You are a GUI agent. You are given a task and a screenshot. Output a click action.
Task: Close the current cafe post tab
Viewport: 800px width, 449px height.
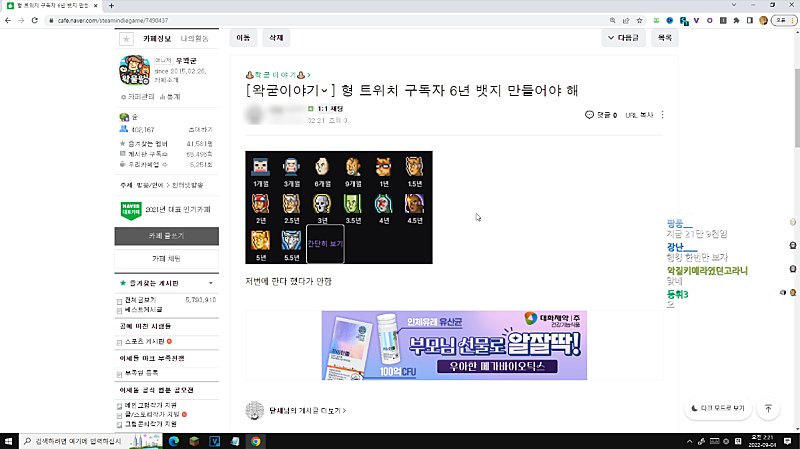click(x=95, y=6)
